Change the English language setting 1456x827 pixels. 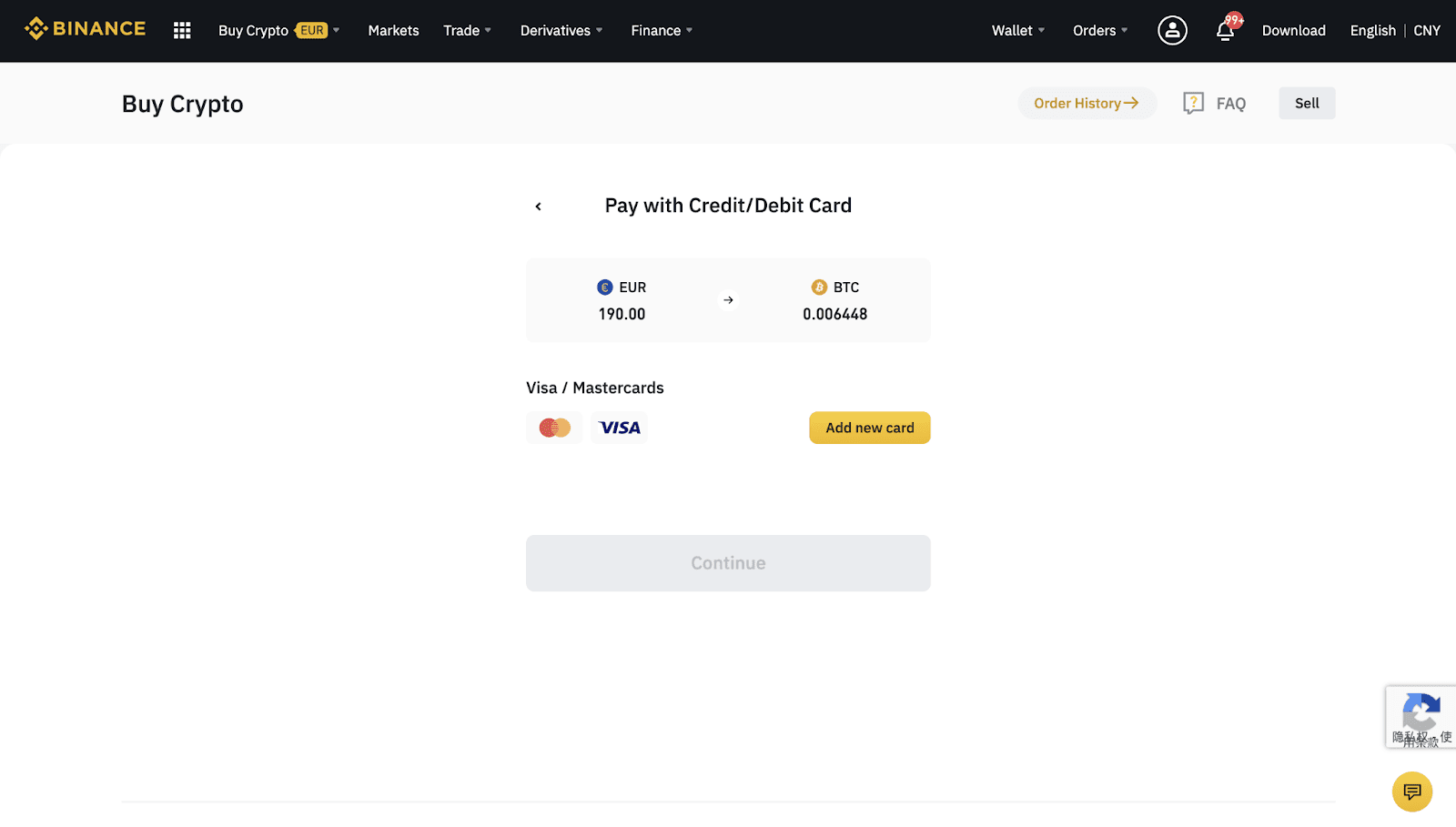1372,31
